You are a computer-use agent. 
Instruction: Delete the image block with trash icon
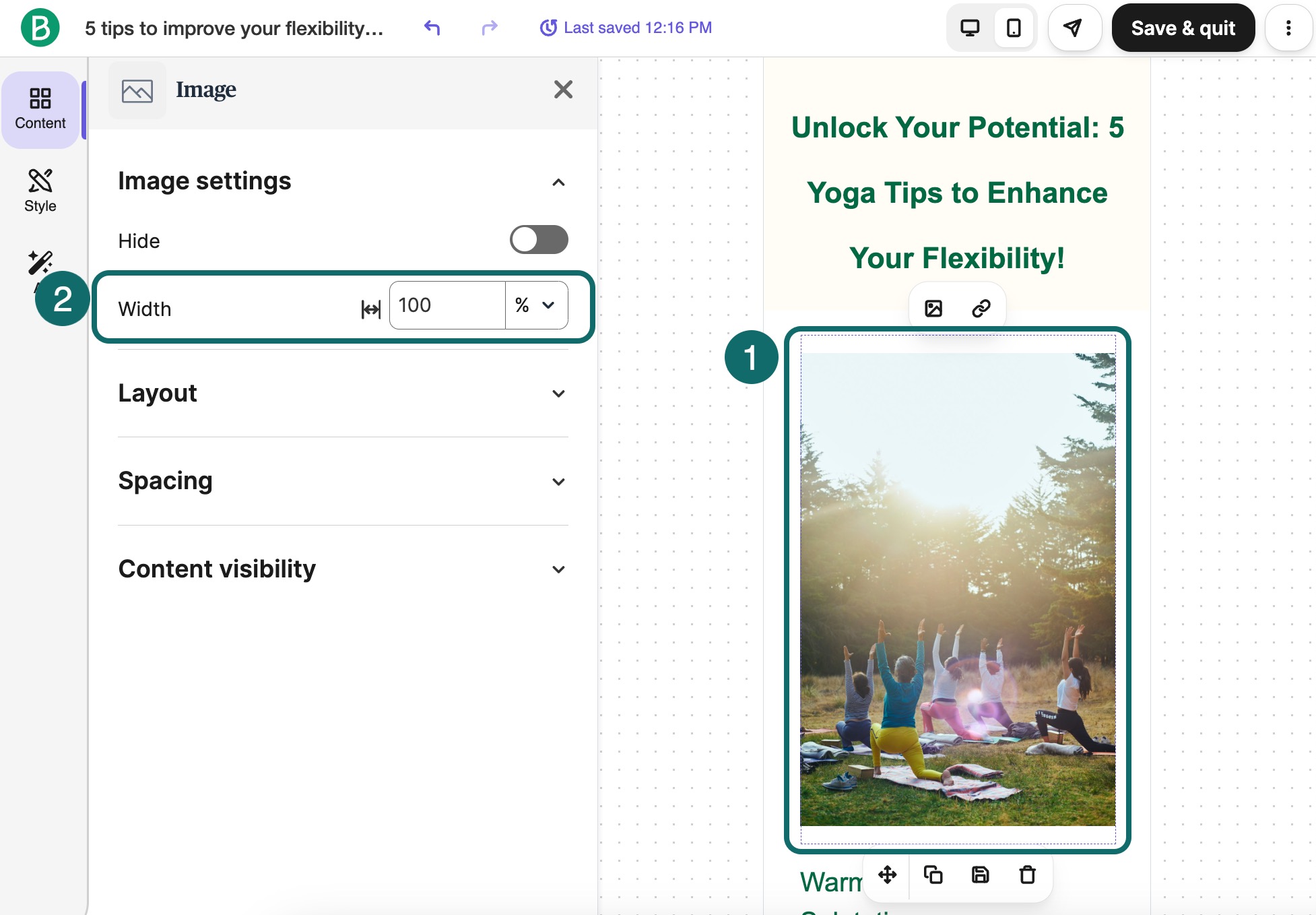click(1027, 875)
